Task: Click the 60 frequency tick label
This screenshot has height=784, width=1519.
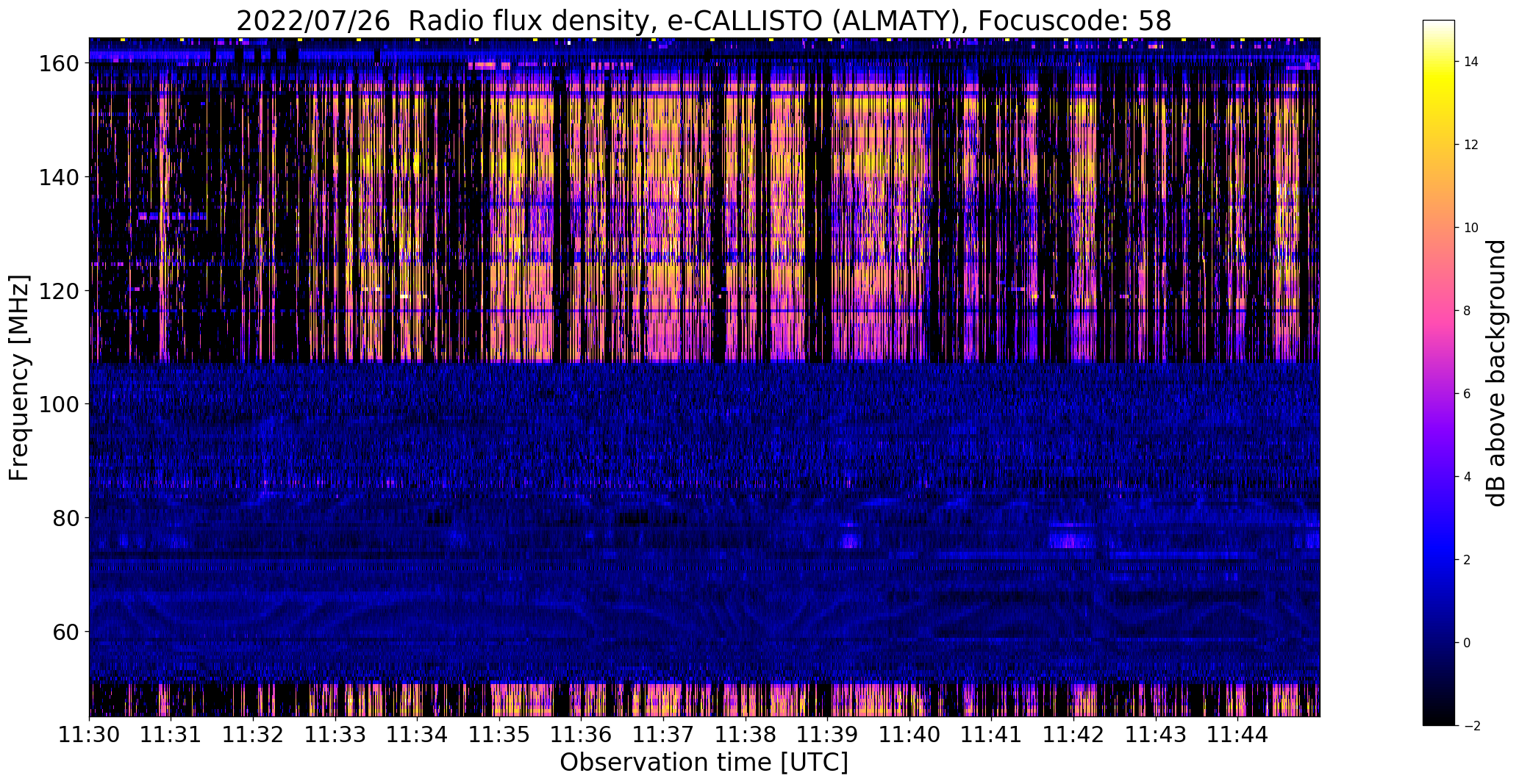Action: [65, 631]
